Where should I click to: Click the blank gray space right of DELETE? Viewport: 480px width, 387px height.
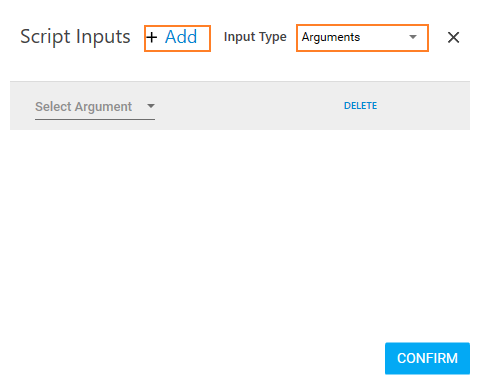(x=423, y=106)
